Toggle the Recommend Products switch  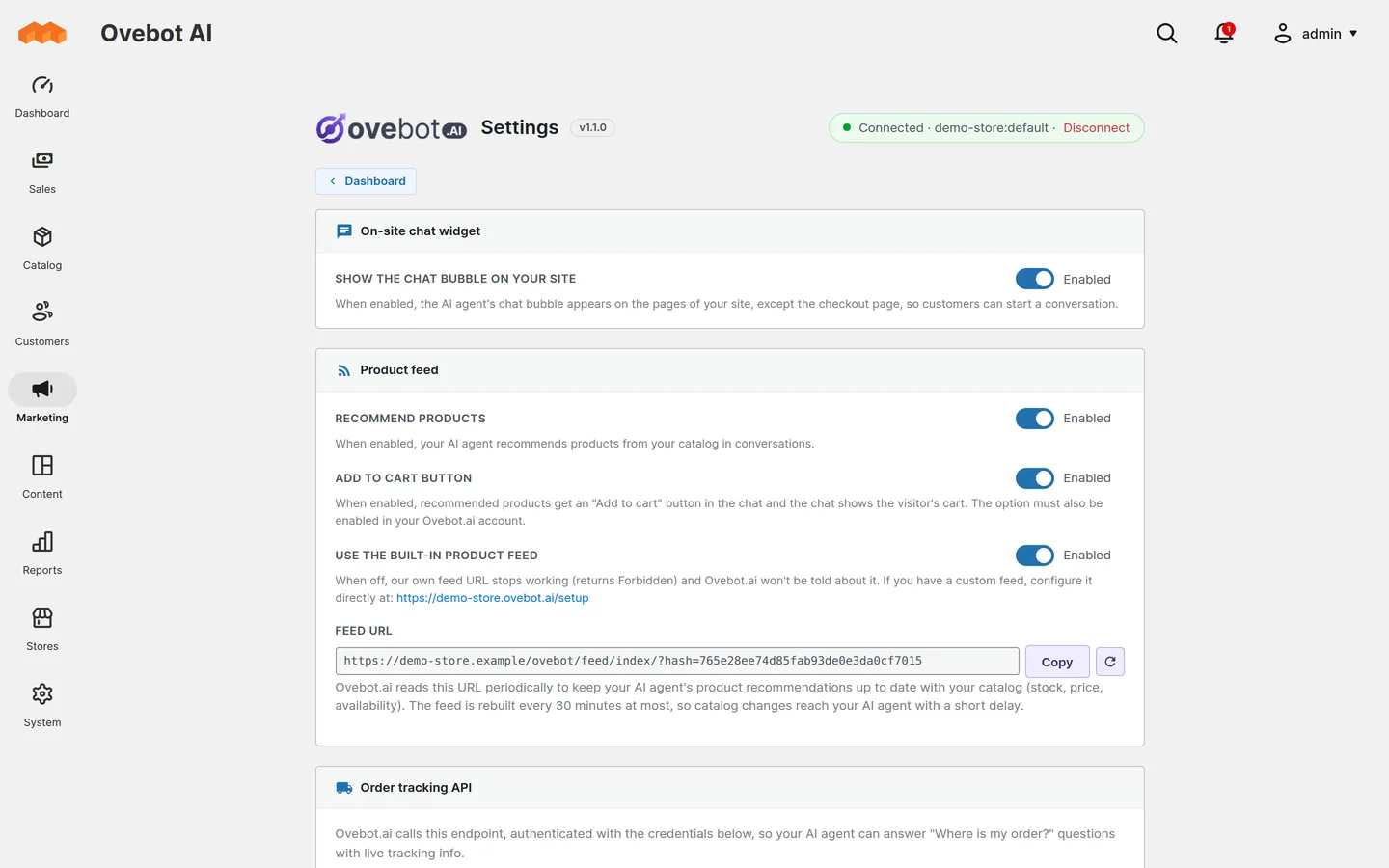point(1035,419)
